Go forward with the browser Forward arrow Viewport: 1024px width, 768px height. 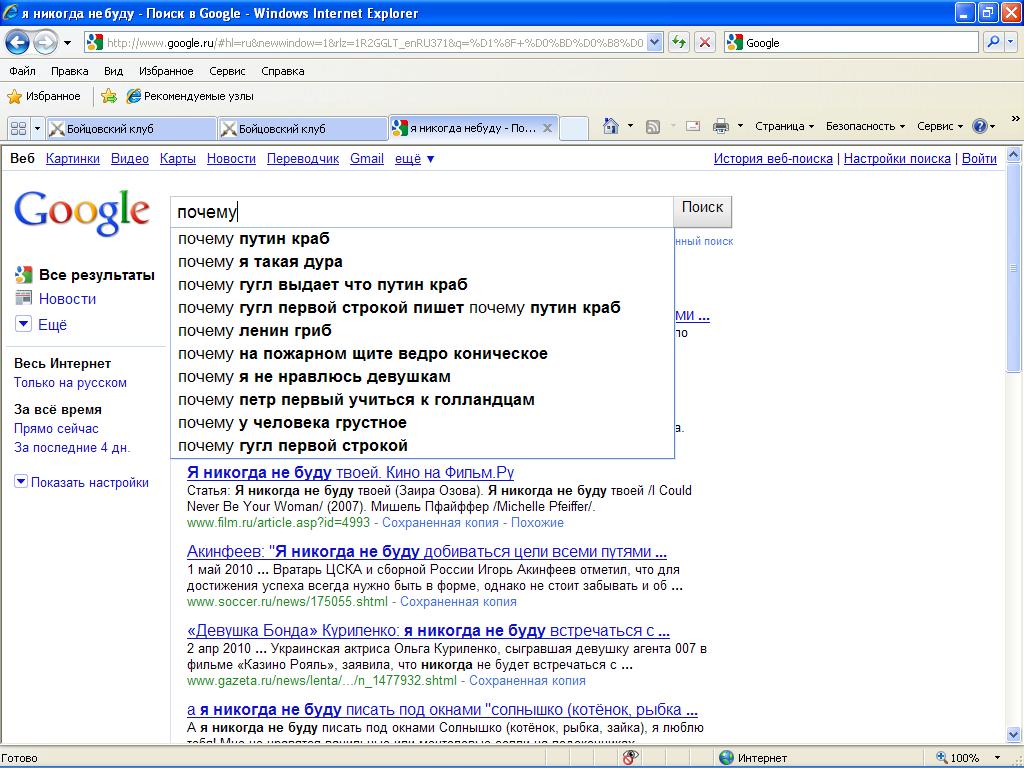click(44, 43)
